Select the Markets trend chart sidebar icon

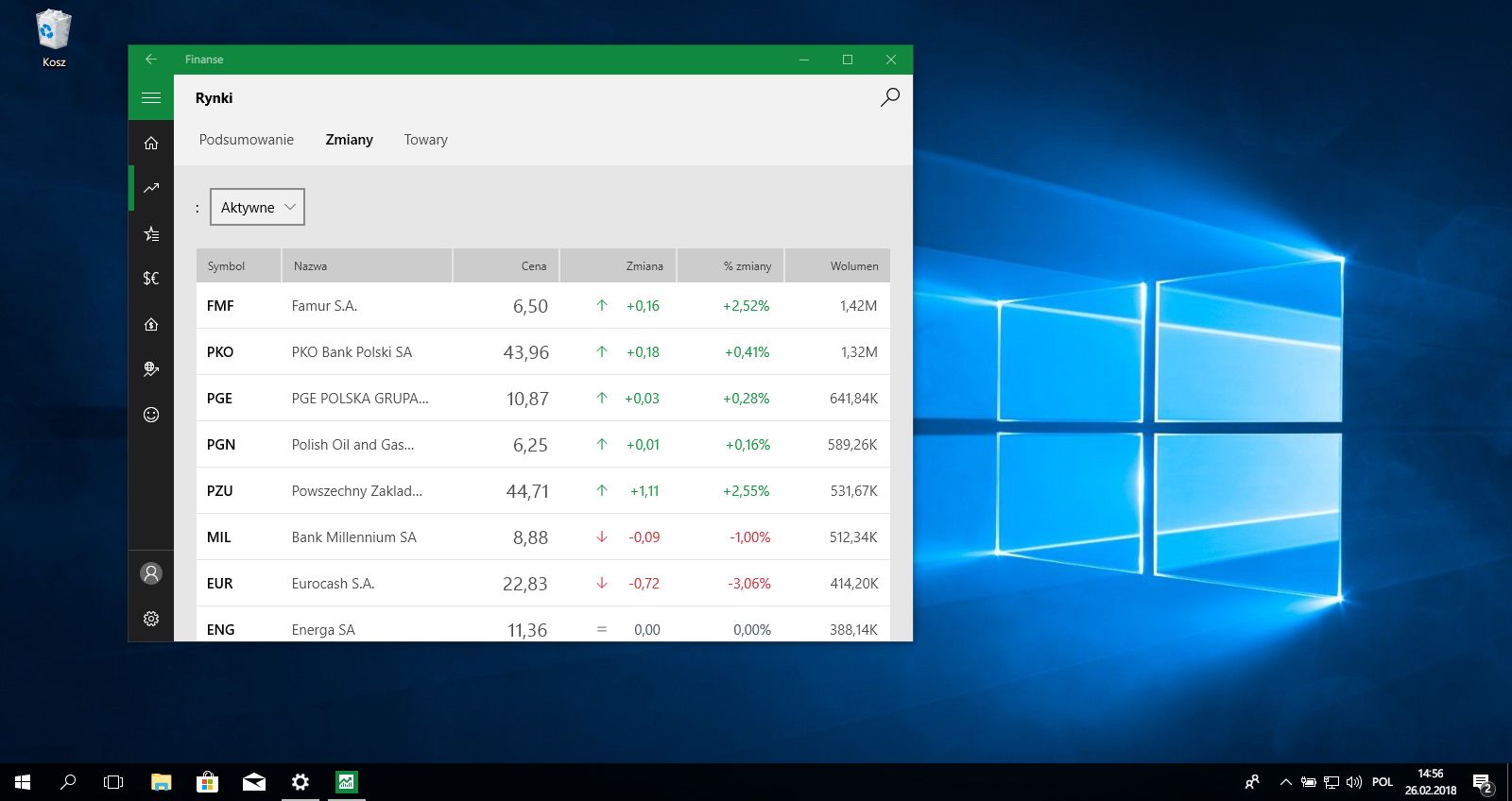[151, 188]
